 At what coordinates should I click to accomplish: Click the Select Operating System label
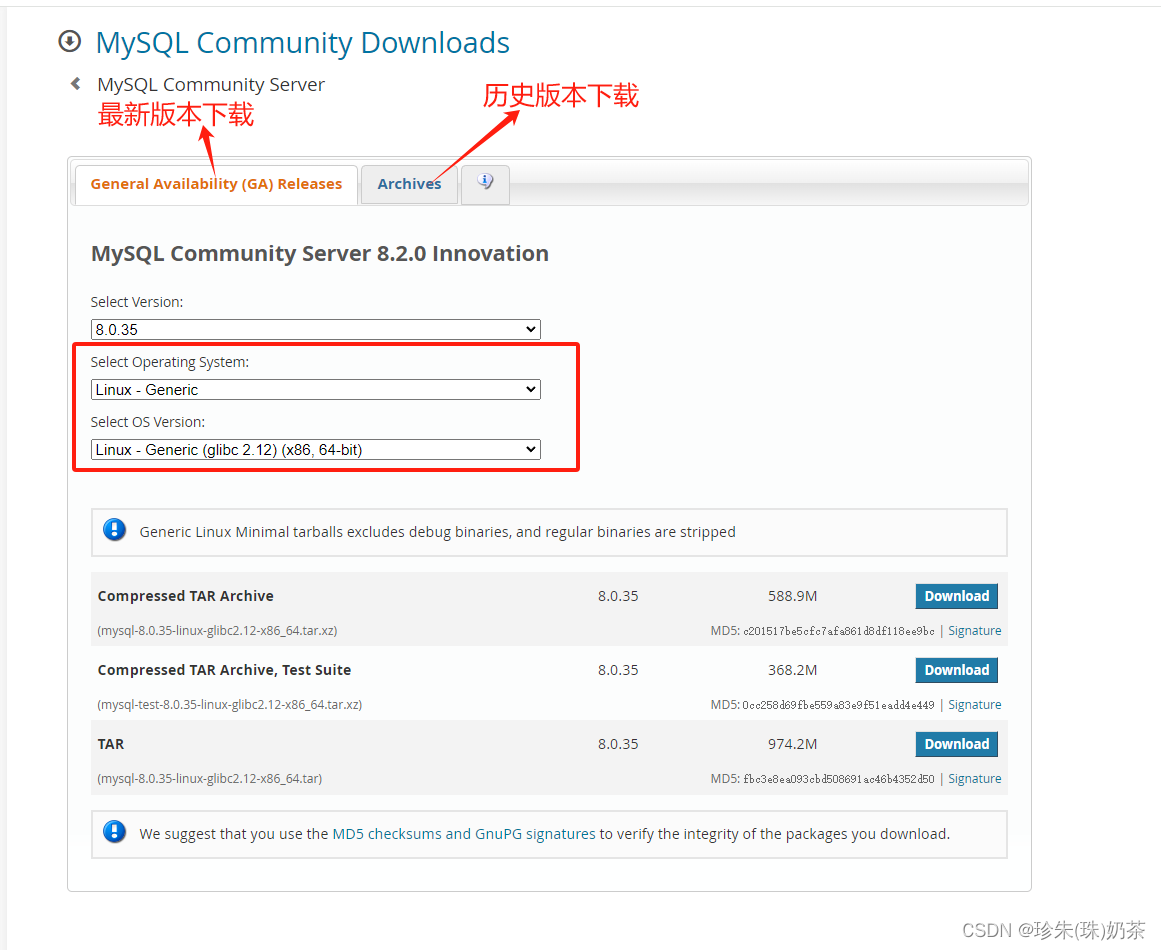coord(170,362)
